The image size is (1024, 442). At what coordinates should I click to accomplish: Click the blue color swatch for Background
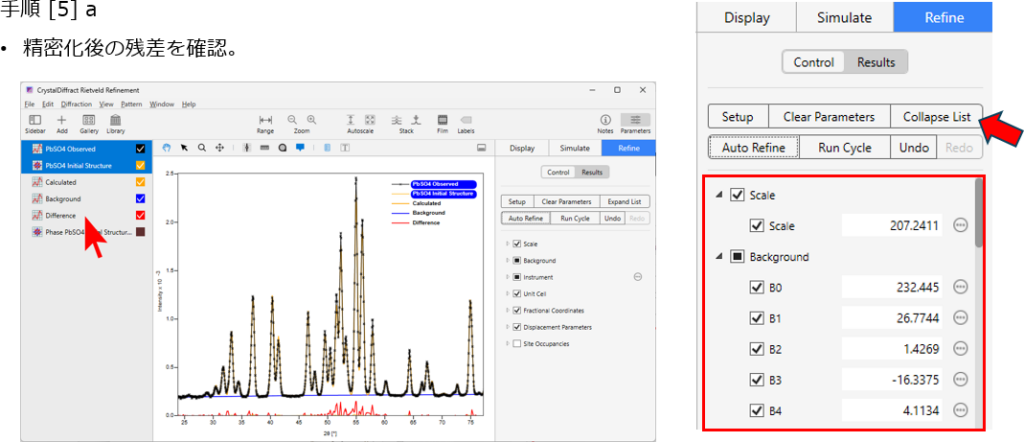[140, 199]
